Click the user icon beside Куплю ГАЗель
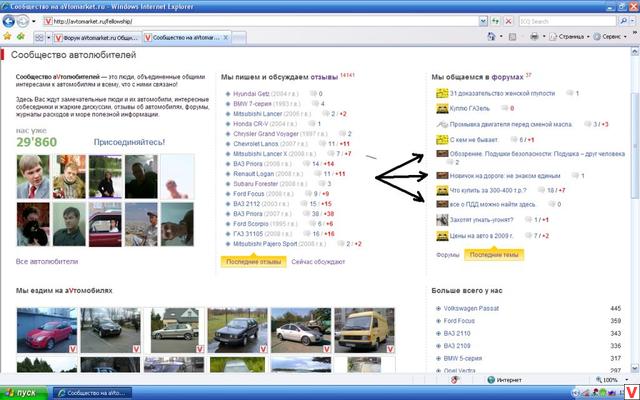 click(442, 109)
